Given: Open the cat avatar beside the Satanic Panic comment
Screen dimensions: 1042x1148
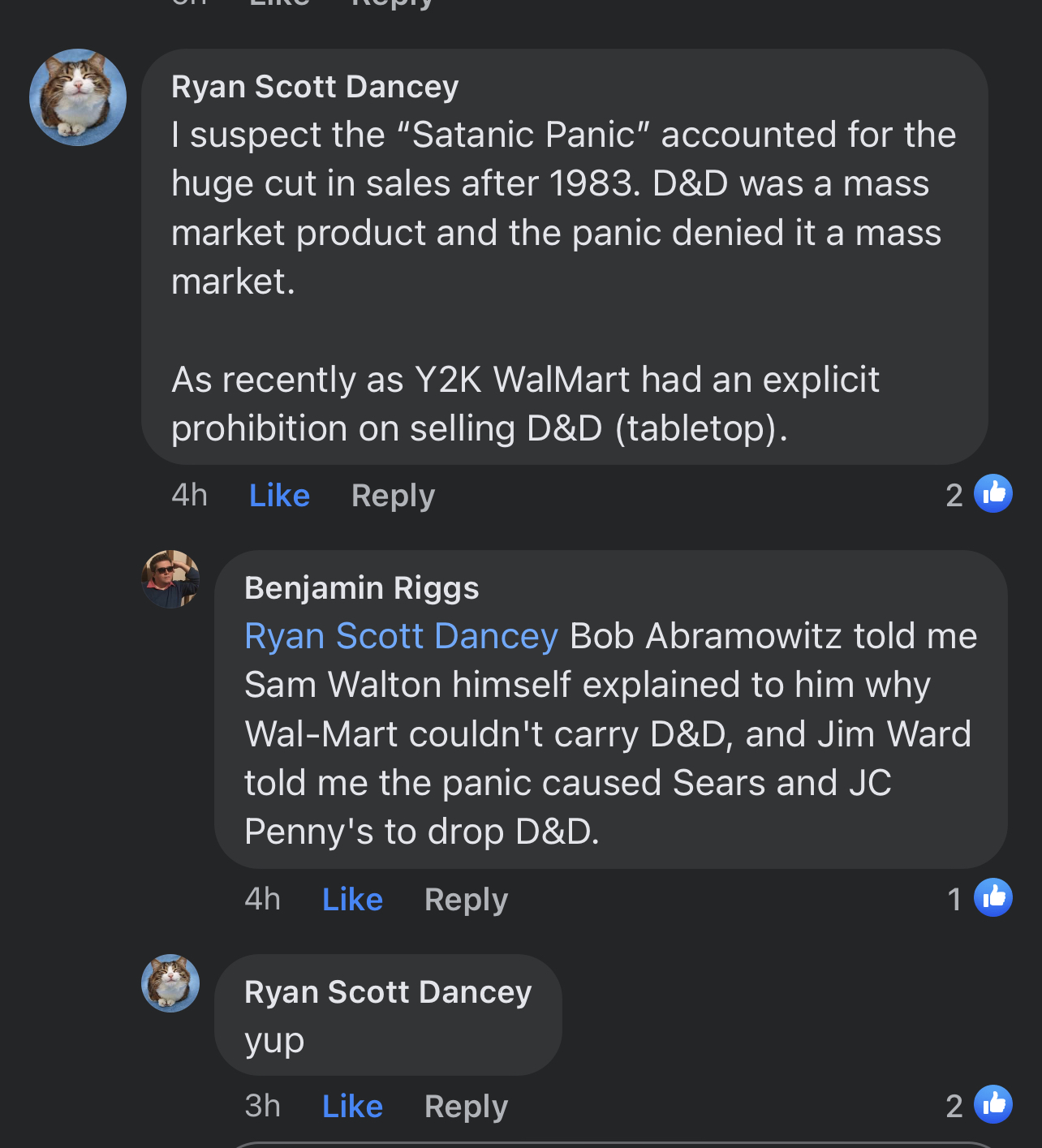Looking at the screenshot, I should coord(78,97).
